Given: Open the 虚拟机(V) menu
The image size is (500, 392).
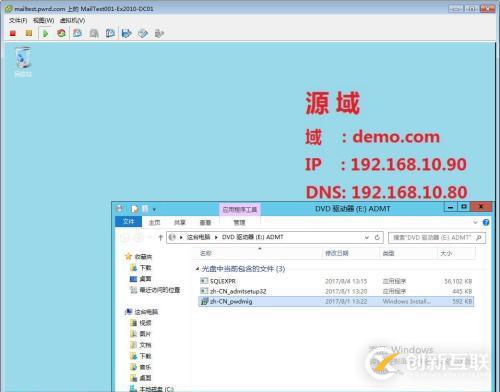Looking at the screenshot, I should [x=72, y=20].
